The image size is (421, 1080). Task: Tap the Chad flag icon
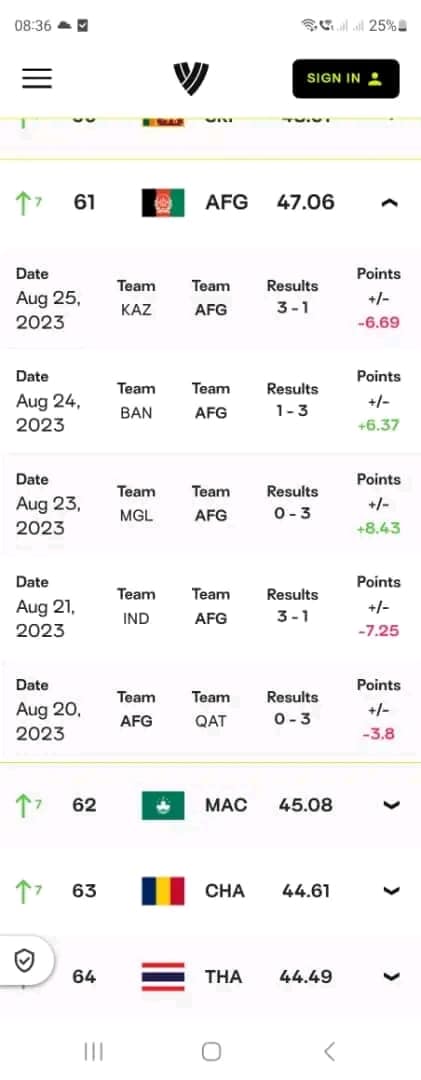[x=163, y=891]
